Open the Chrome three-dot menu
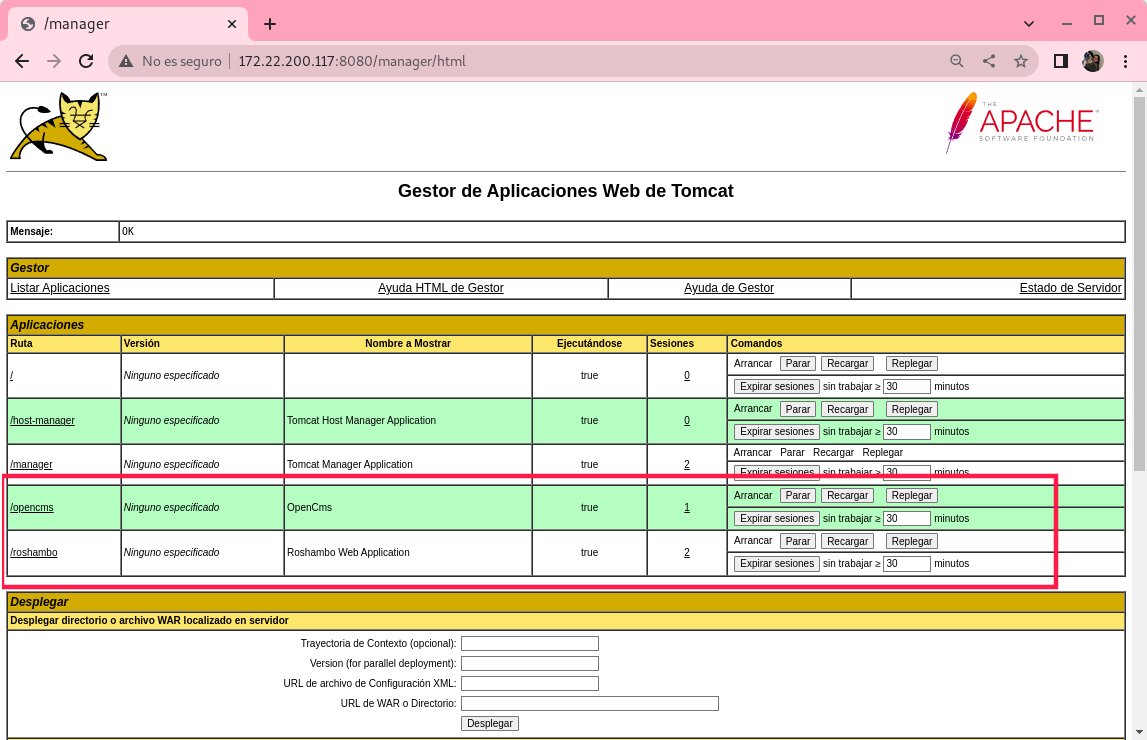This screenshot has height=740, width=1147. pos(1126,61)
